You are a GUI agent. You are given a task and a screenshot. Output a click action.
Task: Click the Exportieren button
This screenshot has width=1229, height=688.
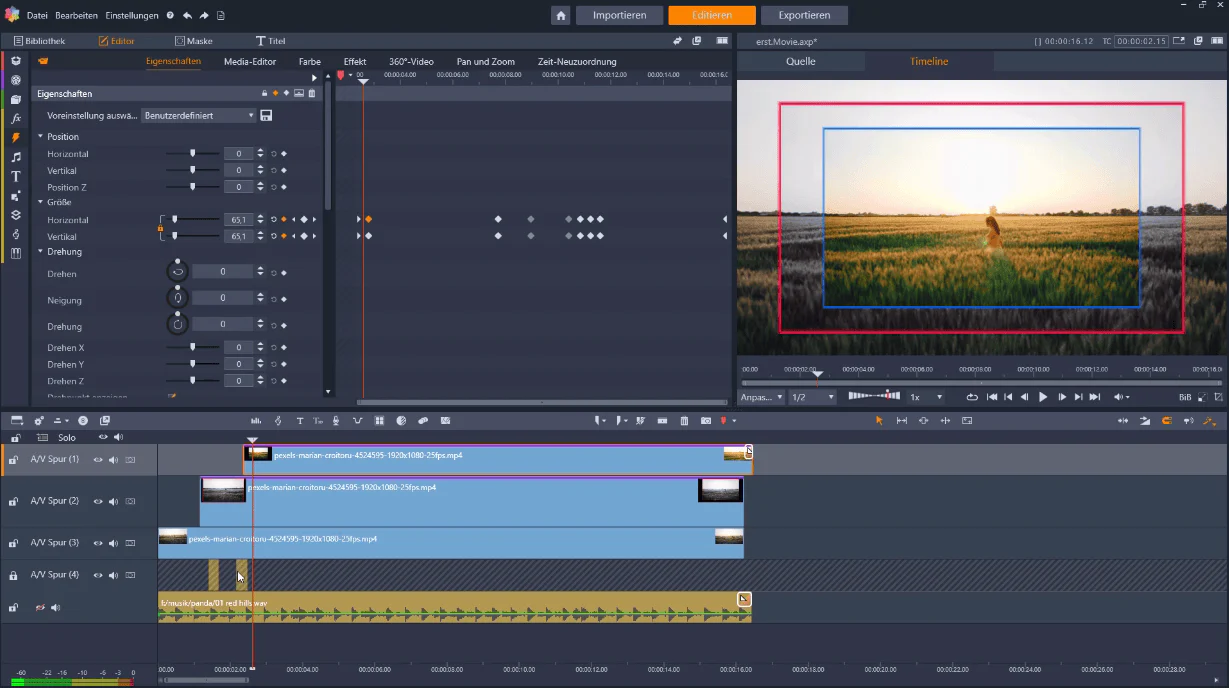click(804, 15)
